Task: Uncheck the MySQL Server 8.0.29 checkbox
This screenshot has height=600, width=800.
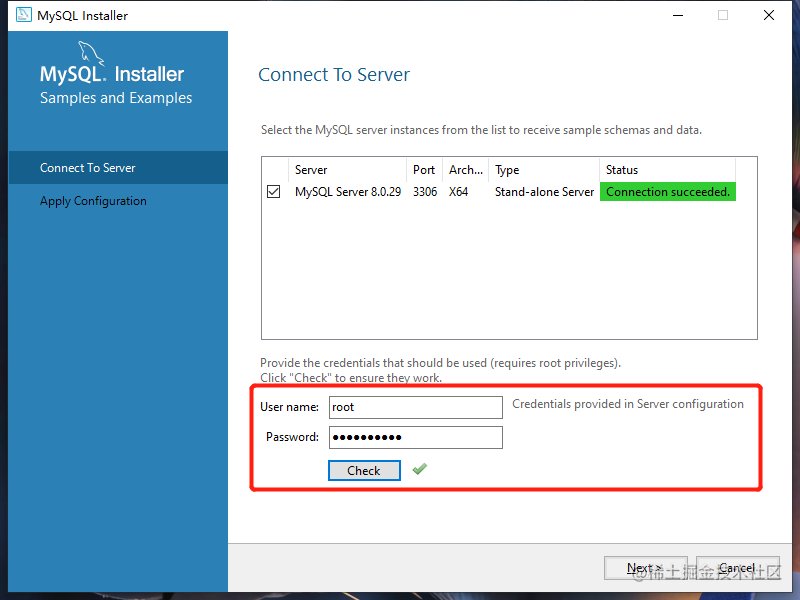Action: pyautogui.click(x=273, y=192)
